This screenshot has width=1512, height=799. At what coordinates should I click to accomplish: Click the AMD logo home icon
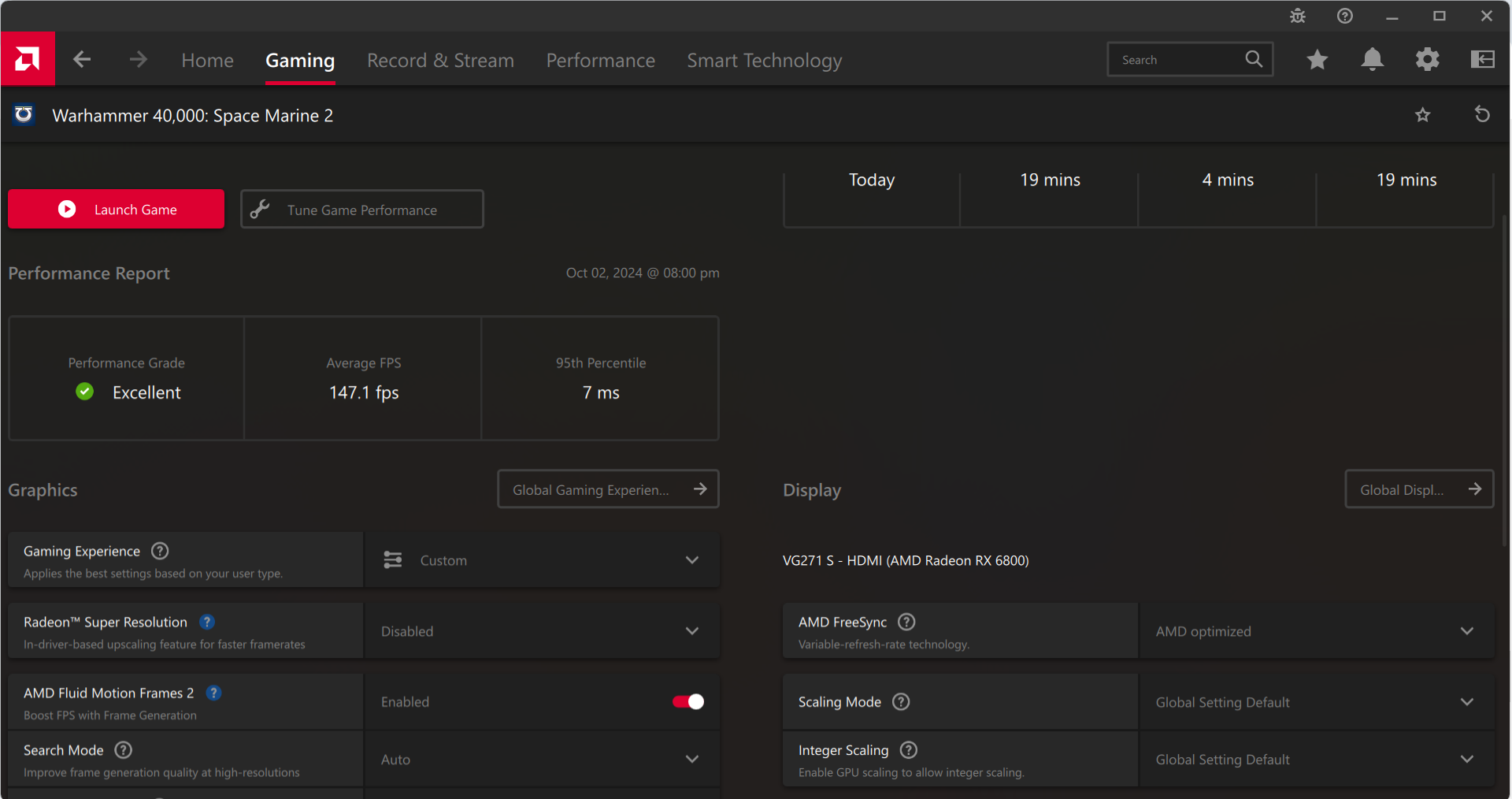[x=28, y=59]
